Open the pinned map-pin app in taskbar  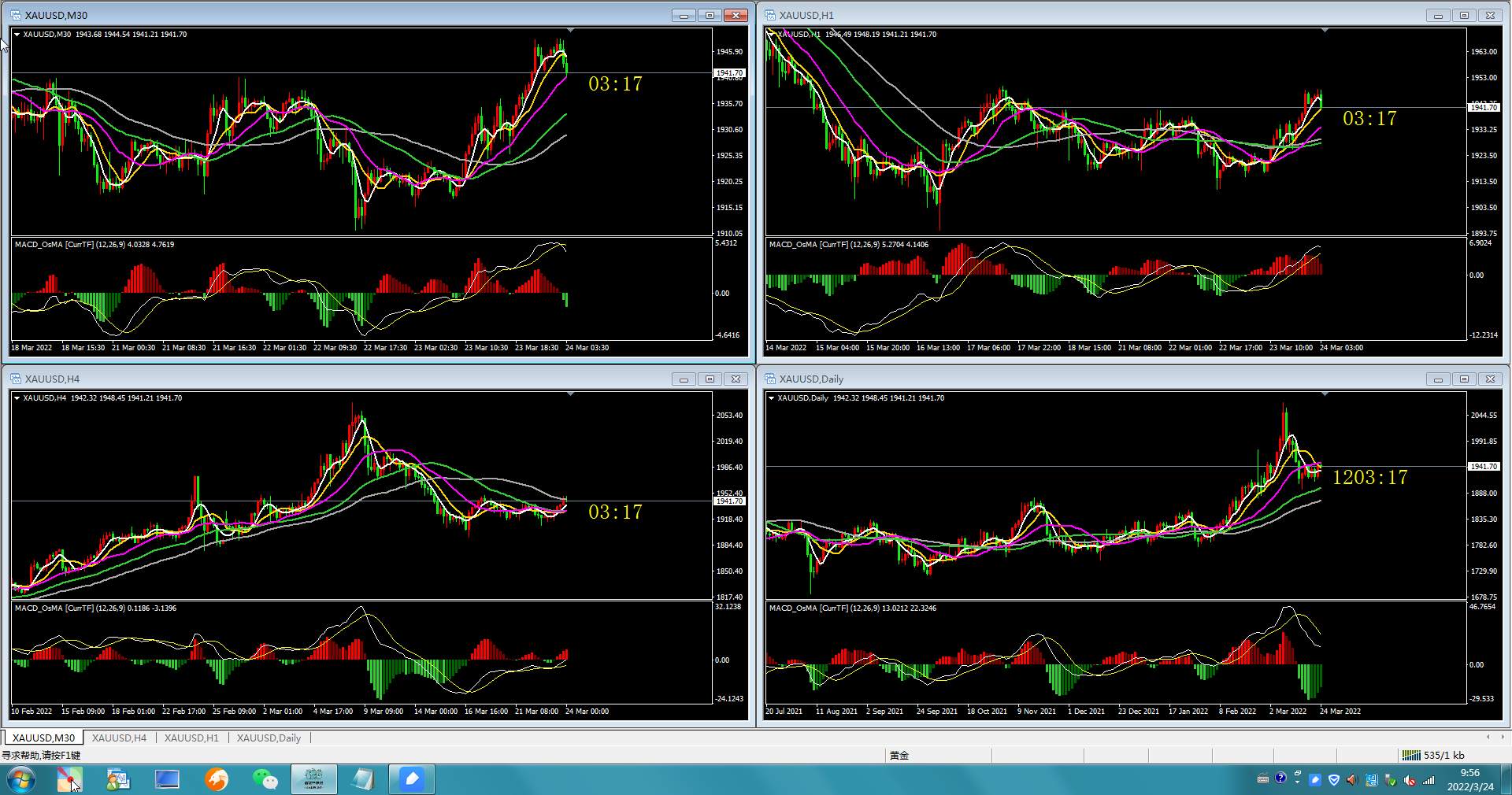point(69,779)
